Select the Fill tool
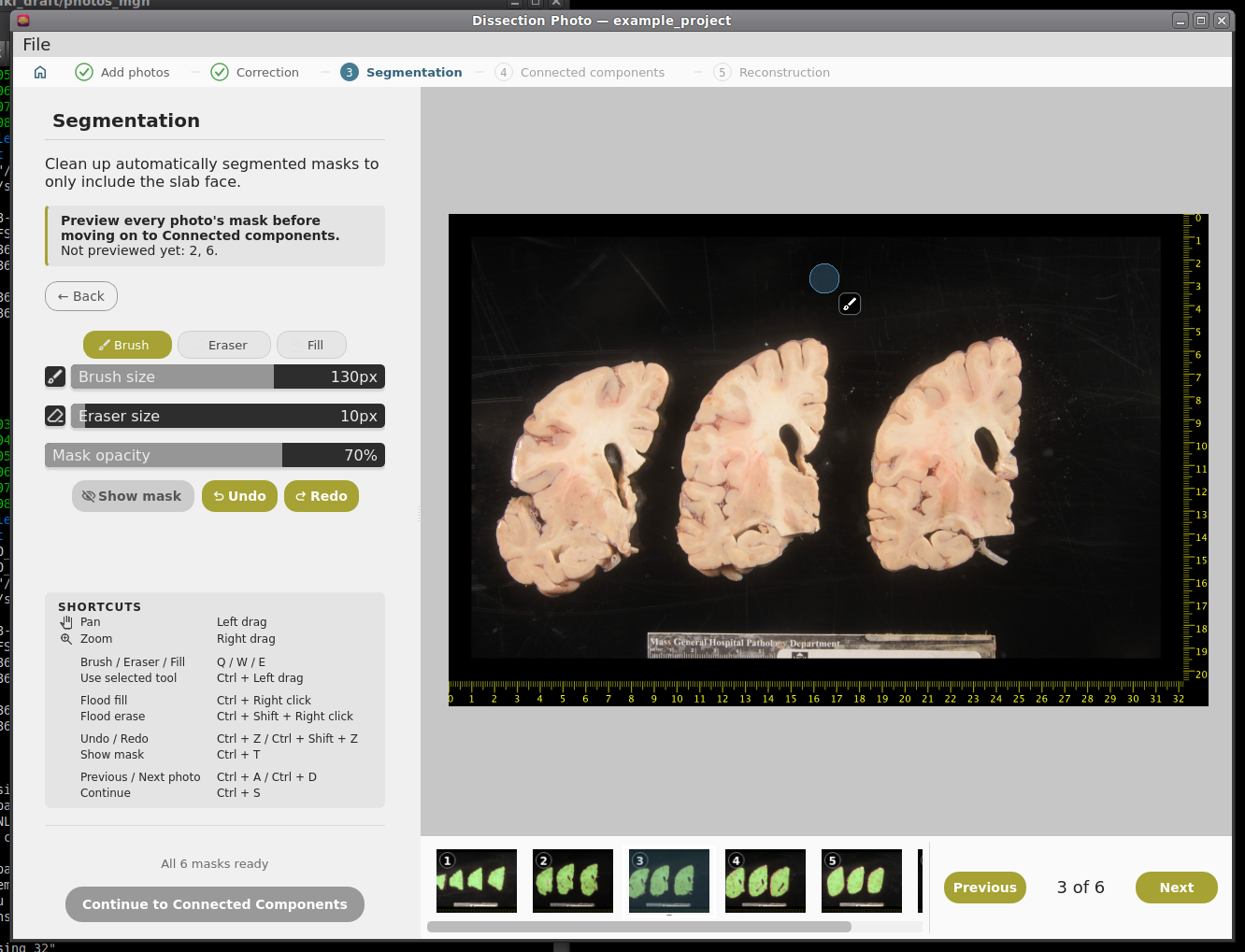1245x952 pixels. pos(311,345)
